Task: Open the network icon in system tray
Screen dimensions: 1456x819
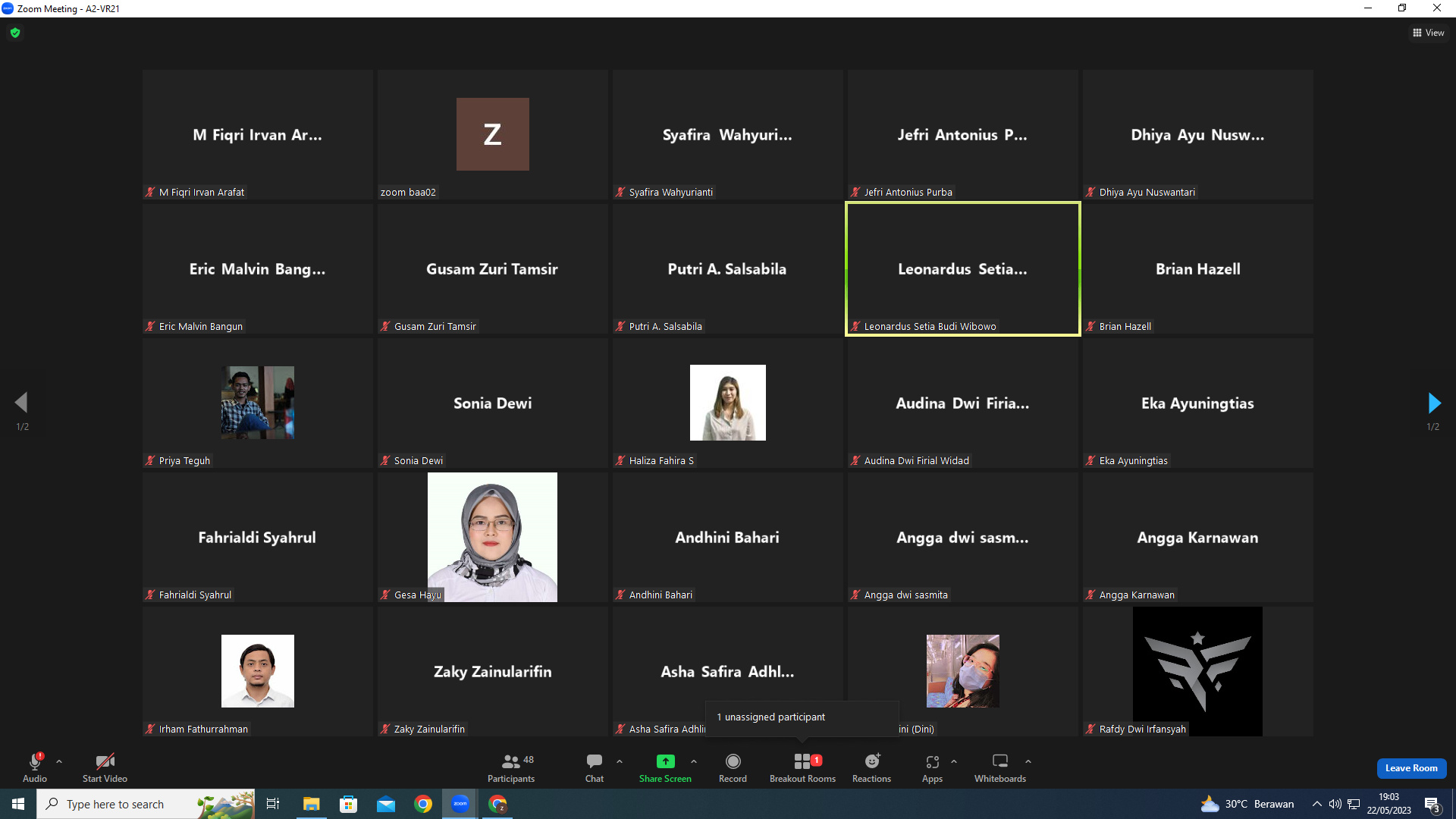Action: click(x=1354, y=804)
